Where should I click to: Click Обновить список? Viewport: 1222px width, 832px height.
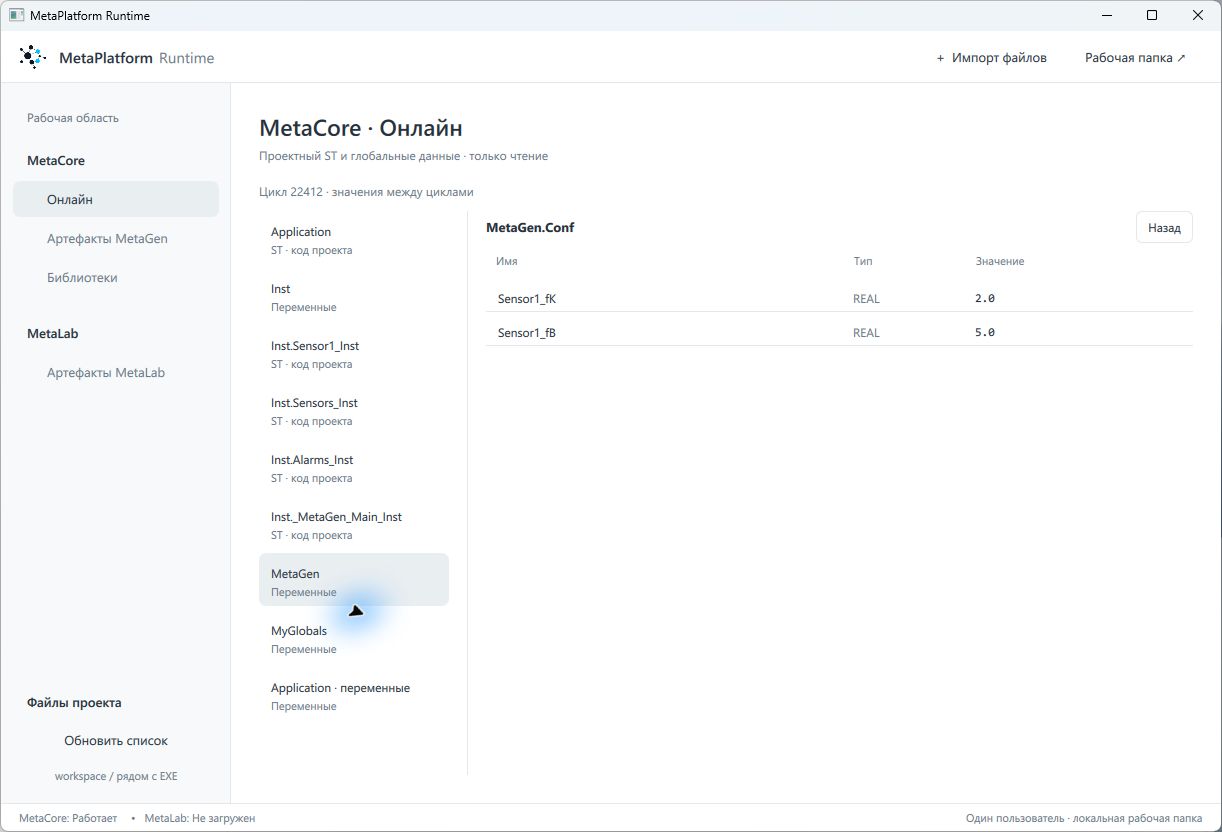click(x=116, y=741)
